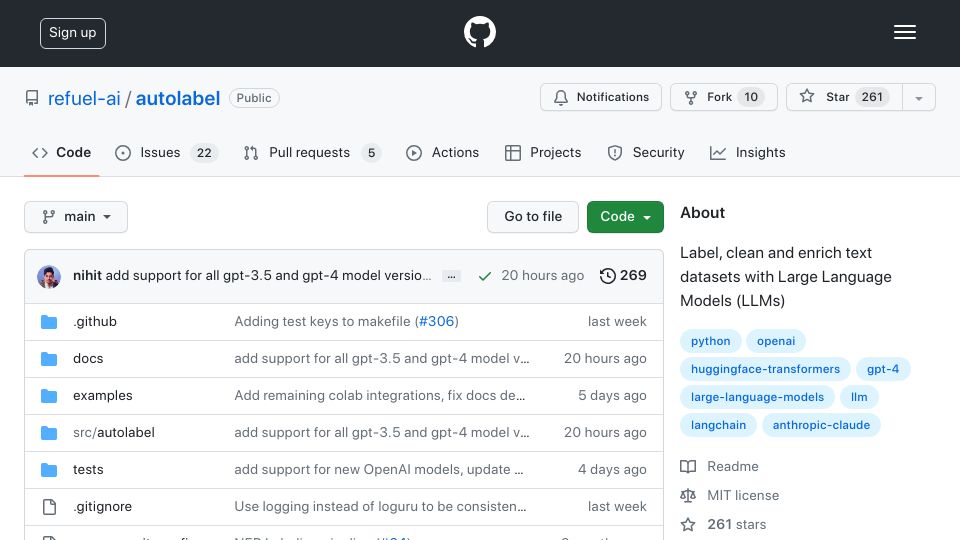The height and width of the screenshot is (540, 960).
Task: Open the tests folder
Action: pyautogui.click(x=88, y=470)
